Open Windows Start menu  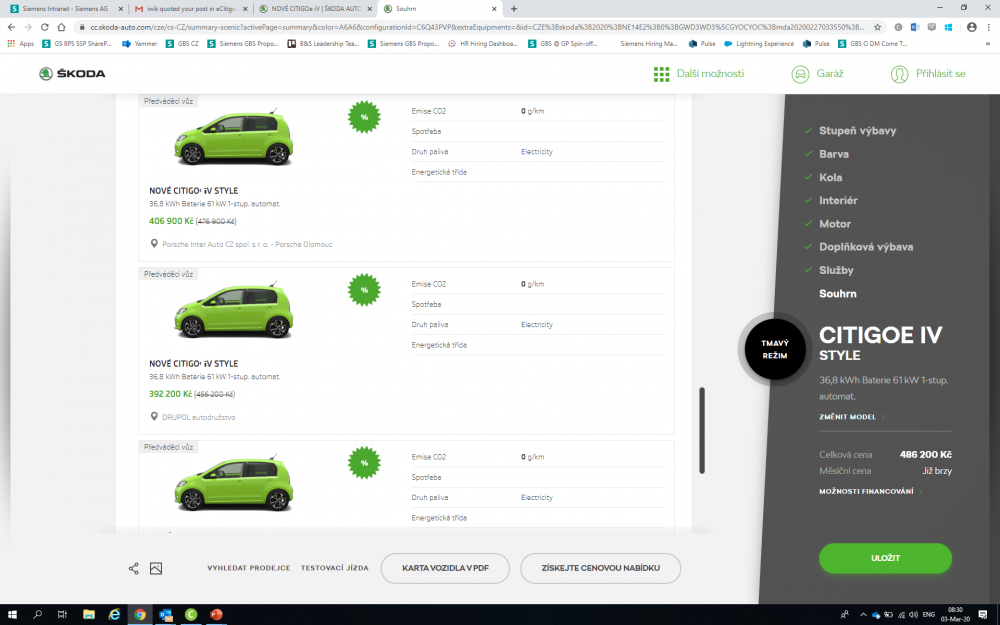(11, 614)
